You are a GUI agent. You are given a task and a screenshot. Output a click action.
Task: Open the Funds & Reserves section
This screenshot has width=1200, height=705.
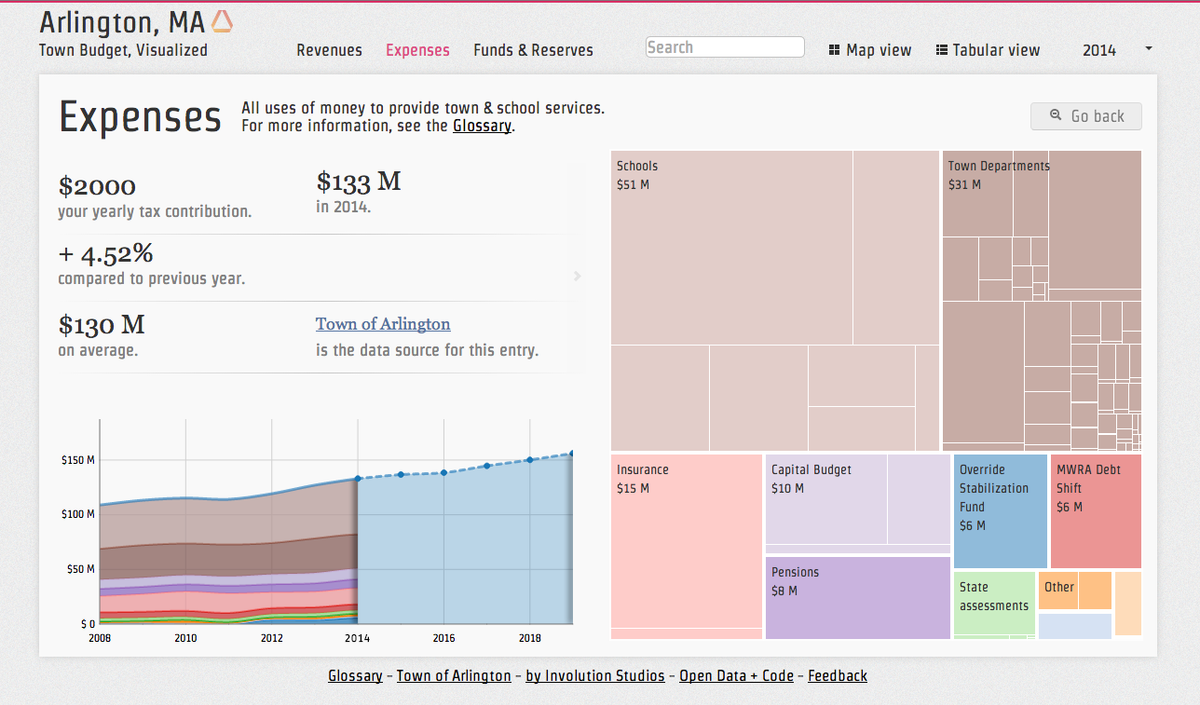[533, 49]
